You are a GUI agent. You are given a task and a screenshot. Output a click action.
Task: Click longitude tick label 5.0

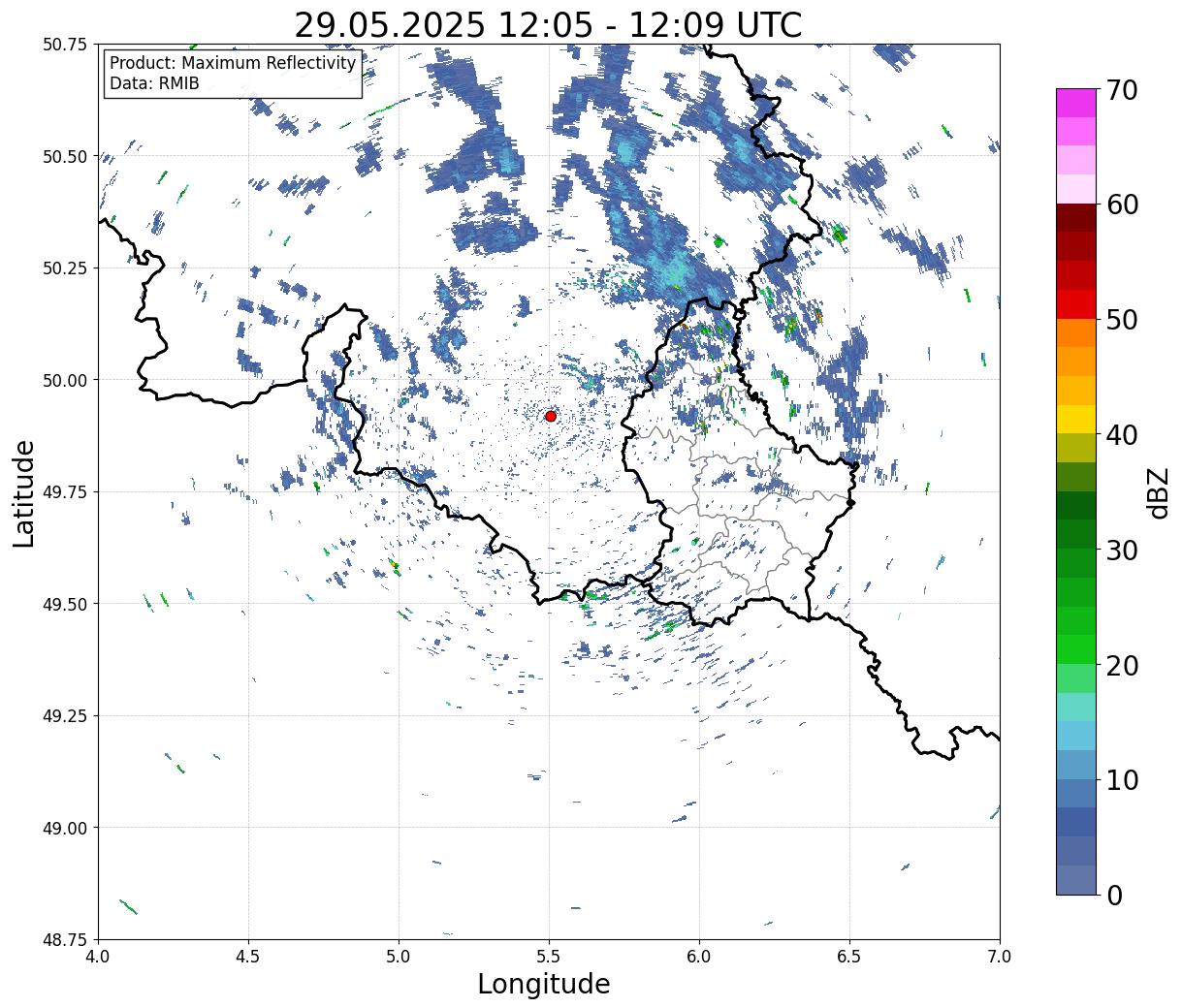[399, 956]
